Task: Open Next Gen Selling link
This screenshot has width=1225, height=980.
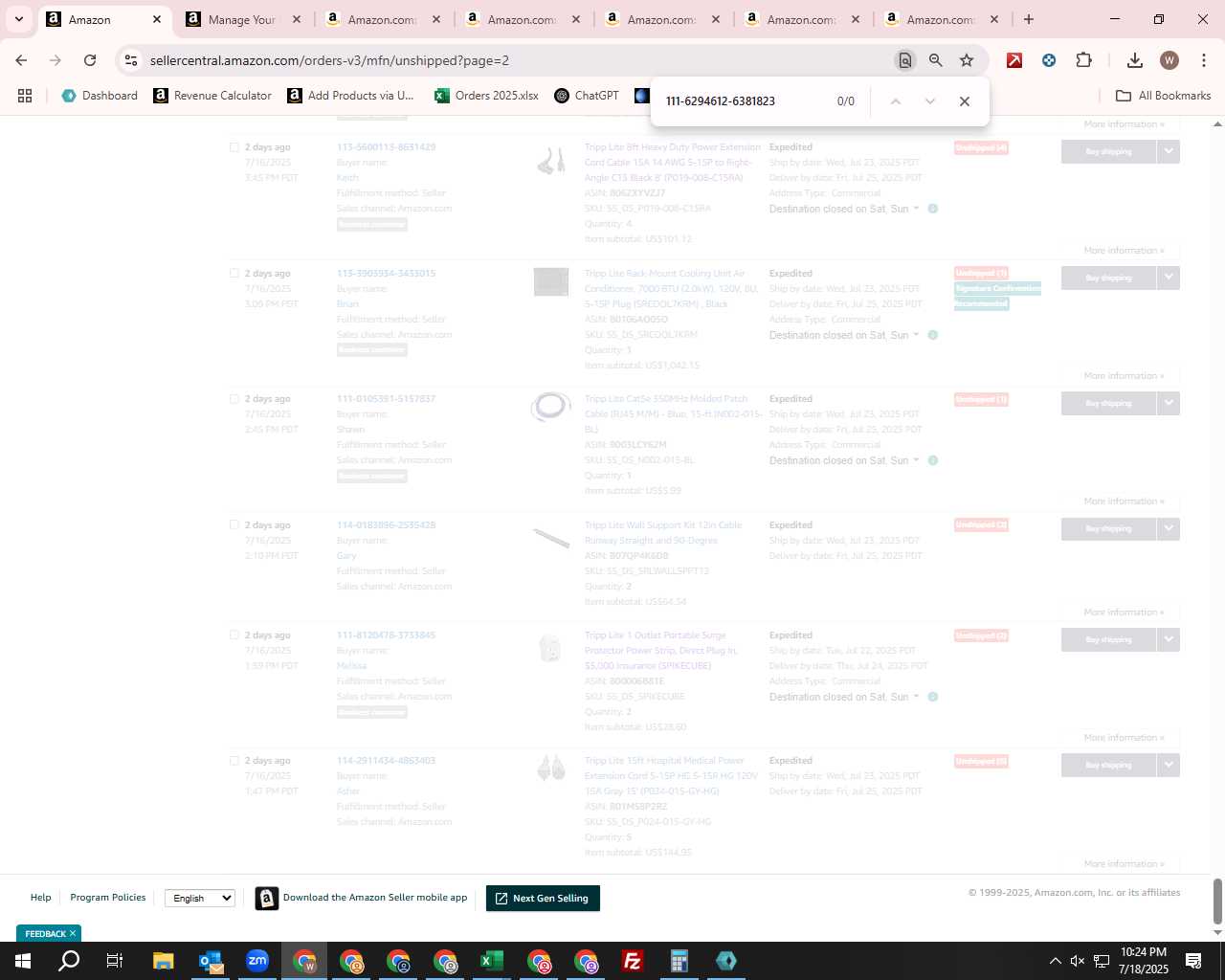Action: coord(543,898)
